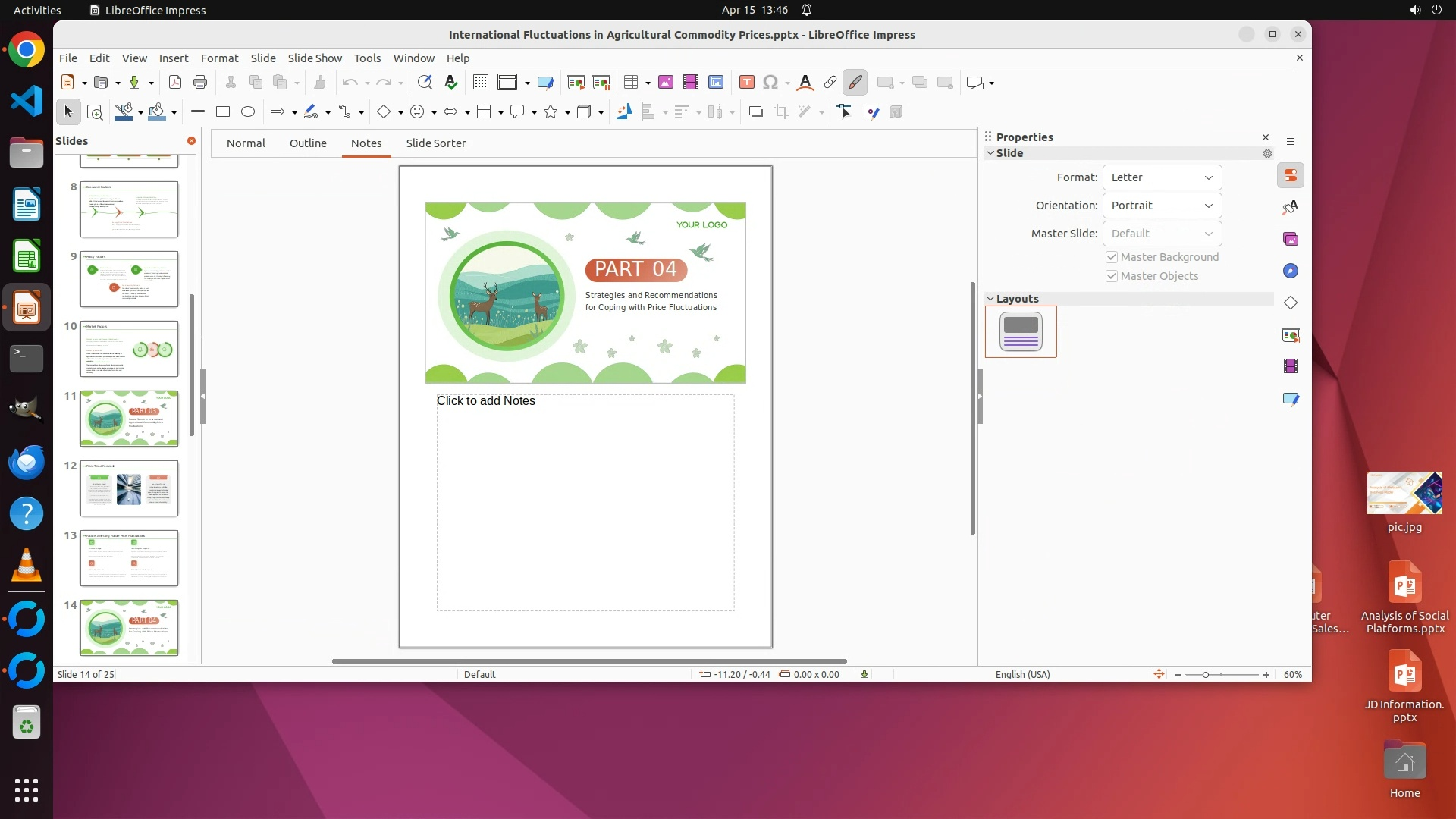
Task: Click the Print toolbar icon
Action: pyautogui.click(x=200, y=83)
